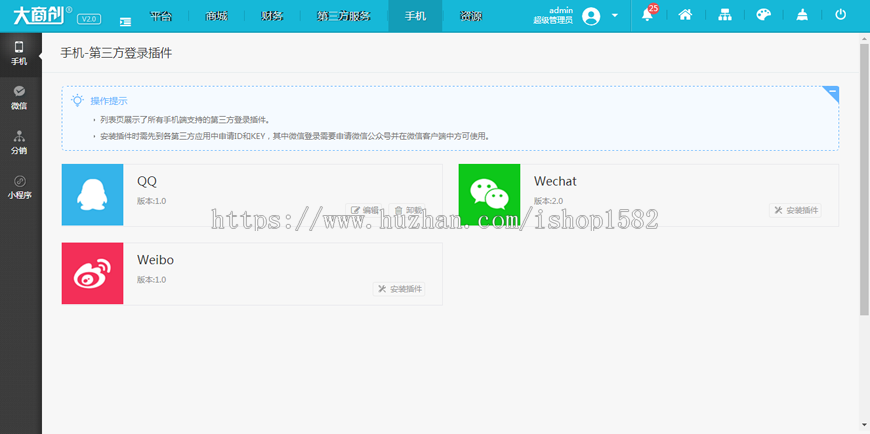Open the 平台 top menu
The height and width of the screenshot is (434, 870).
coord(161,16)
